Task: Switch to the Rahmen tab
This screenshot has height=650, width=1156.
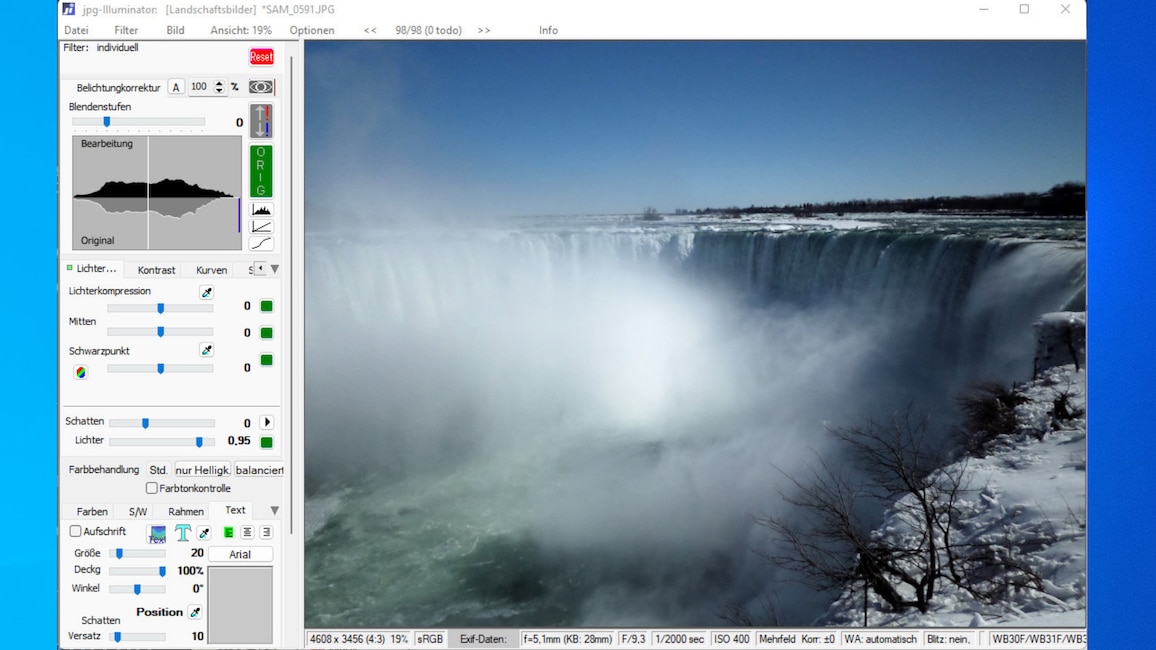Action: tap(186, 511)
